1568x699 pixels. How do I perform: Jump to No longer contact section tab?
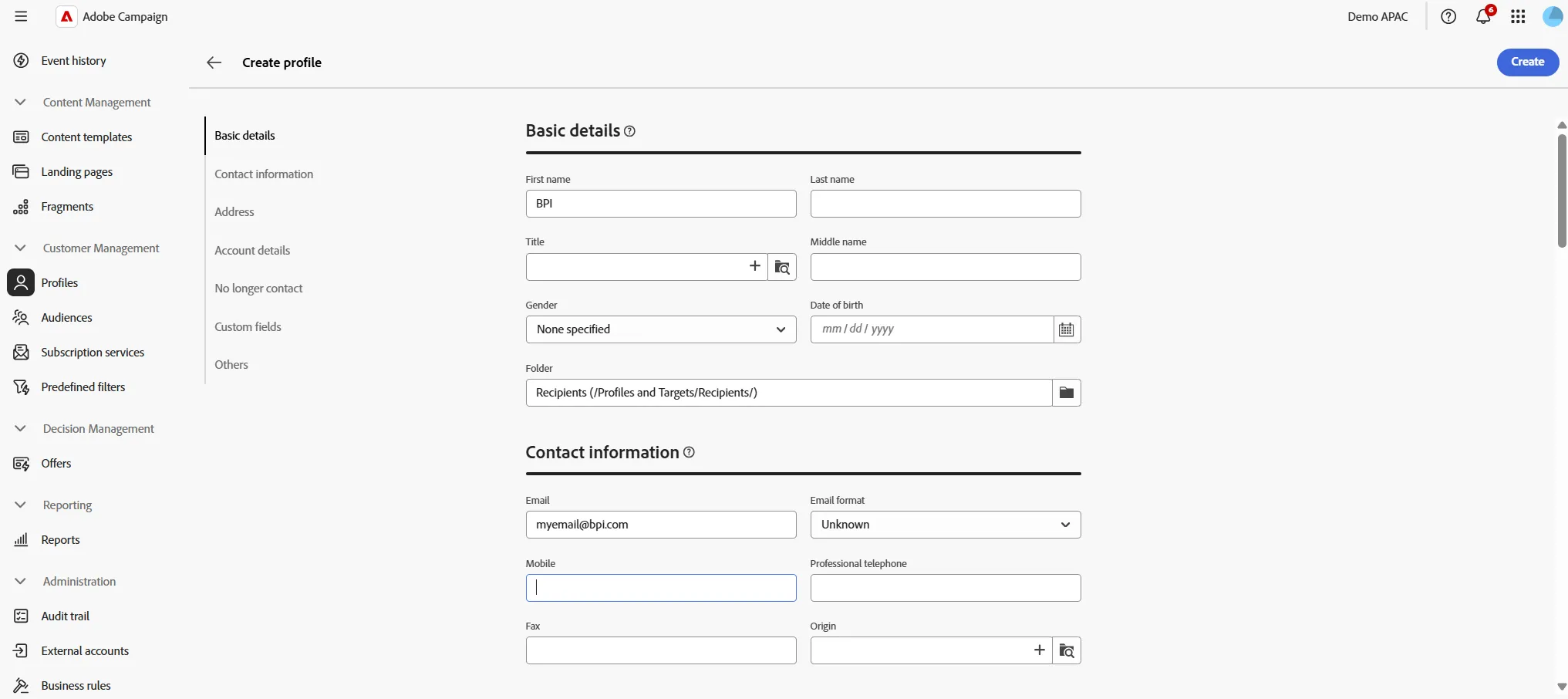click(x=258, y=288)
